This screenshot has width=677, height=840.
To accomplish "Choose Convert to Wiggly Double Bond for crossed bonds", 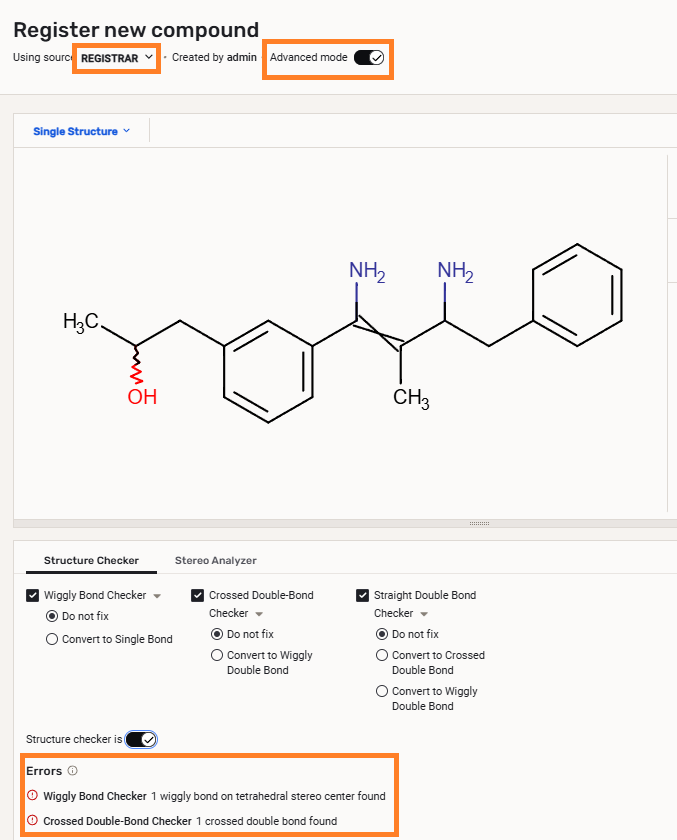I will tap(217, 655).
